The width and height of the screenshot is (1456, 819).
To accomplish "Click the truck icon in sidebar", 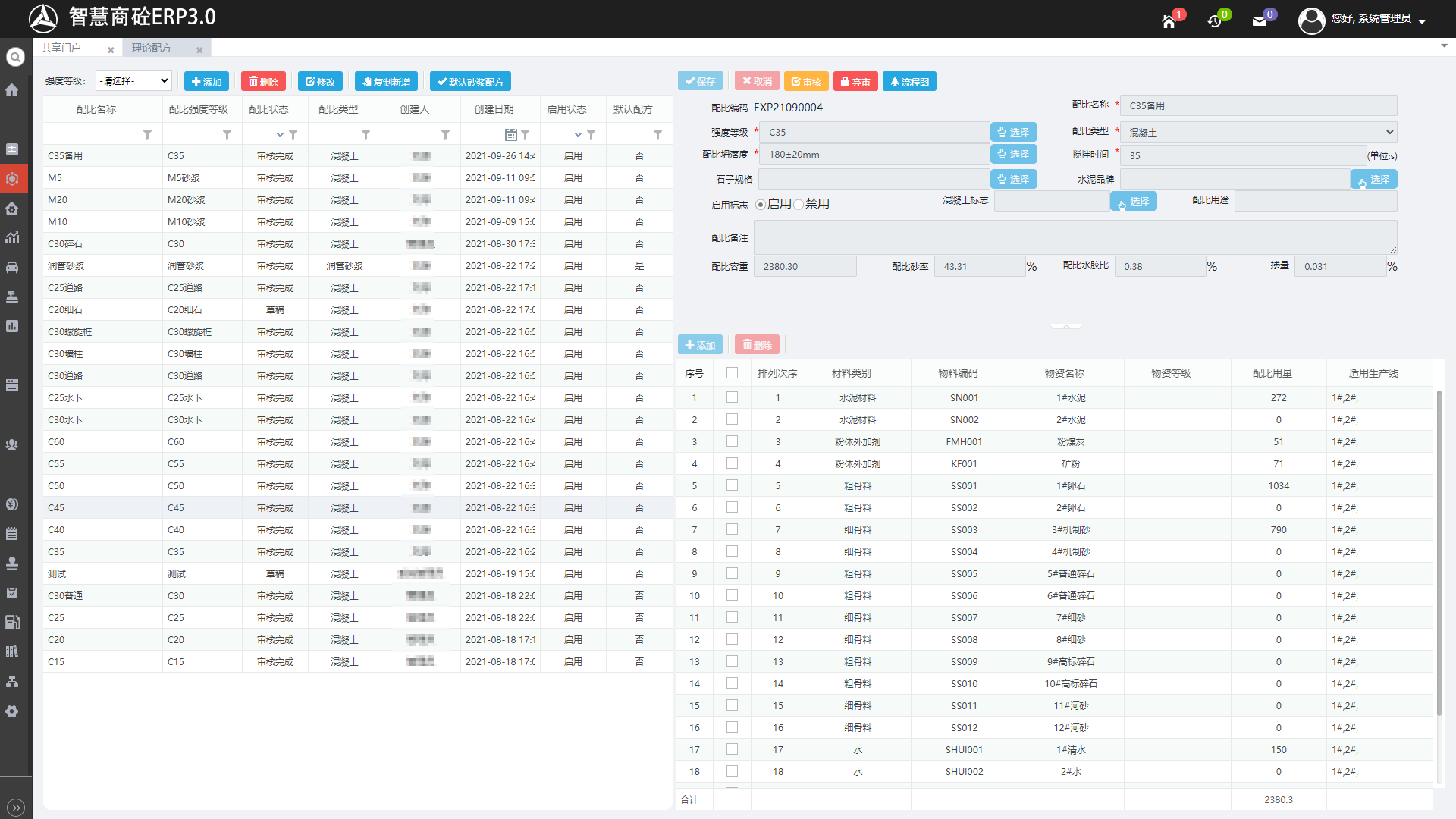I will [x=12, y=267].
